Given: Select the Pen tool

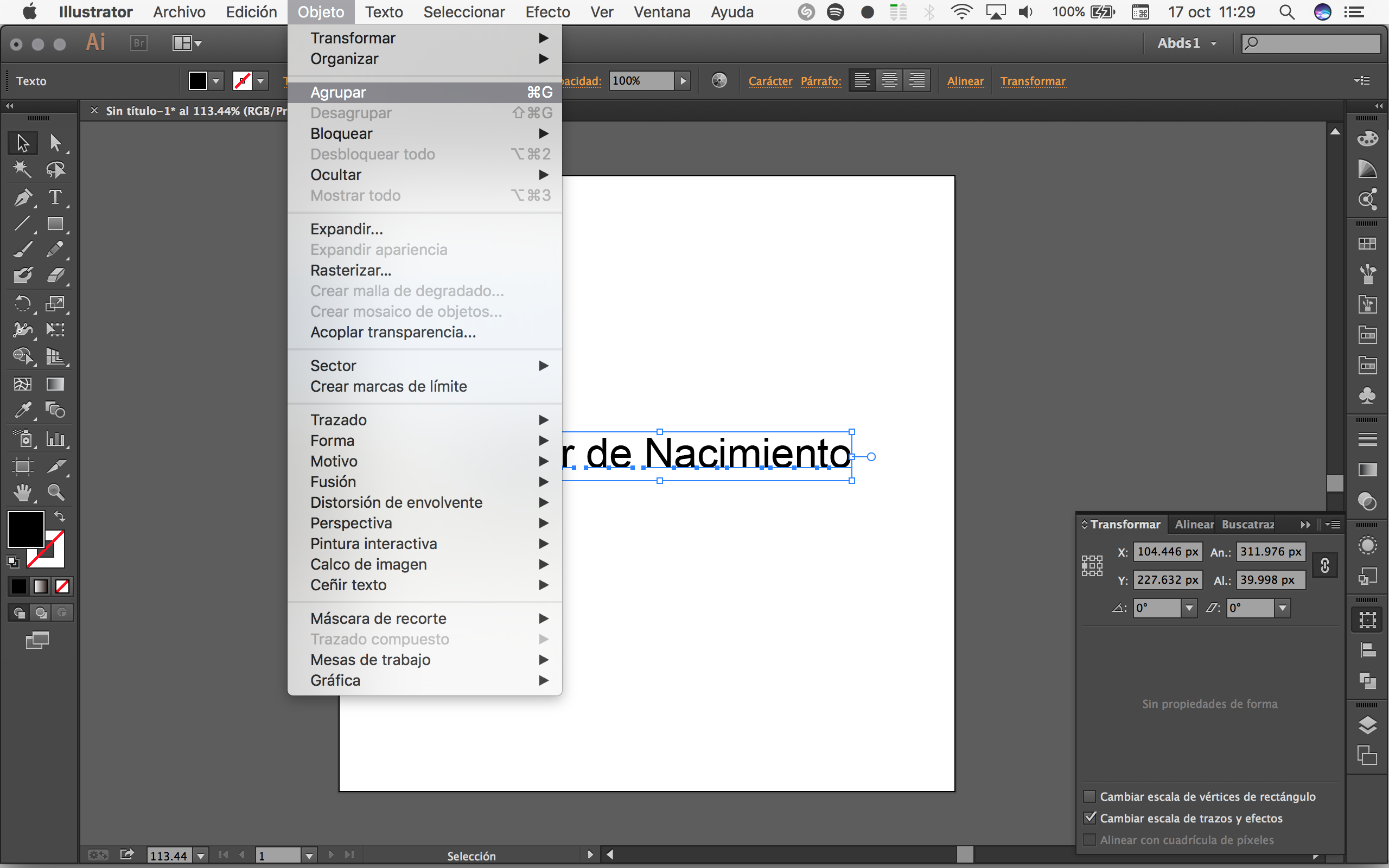Looking at the screenshot, I should [x=22, y=197].
